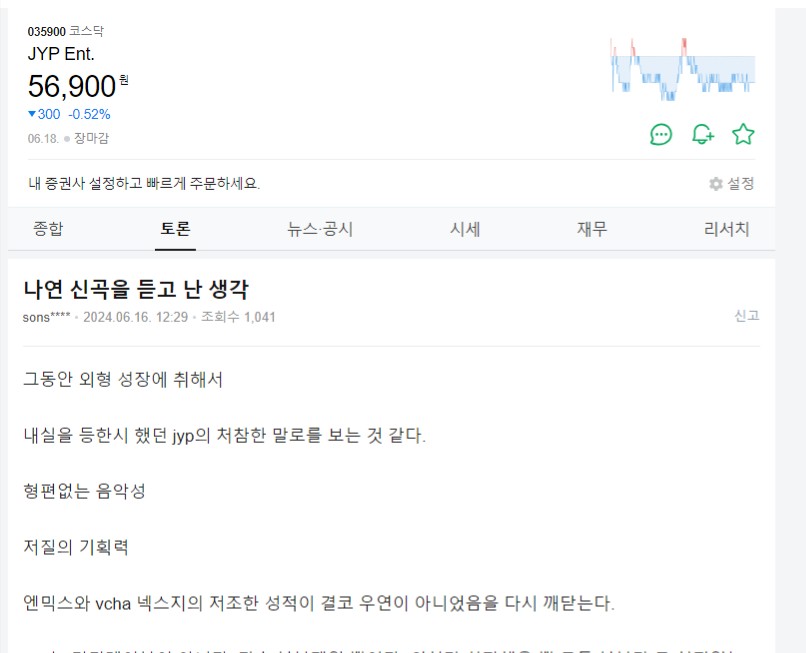Open the green chat bubble icon
This screenshot has height=653, width=806.
click(661, 134)
